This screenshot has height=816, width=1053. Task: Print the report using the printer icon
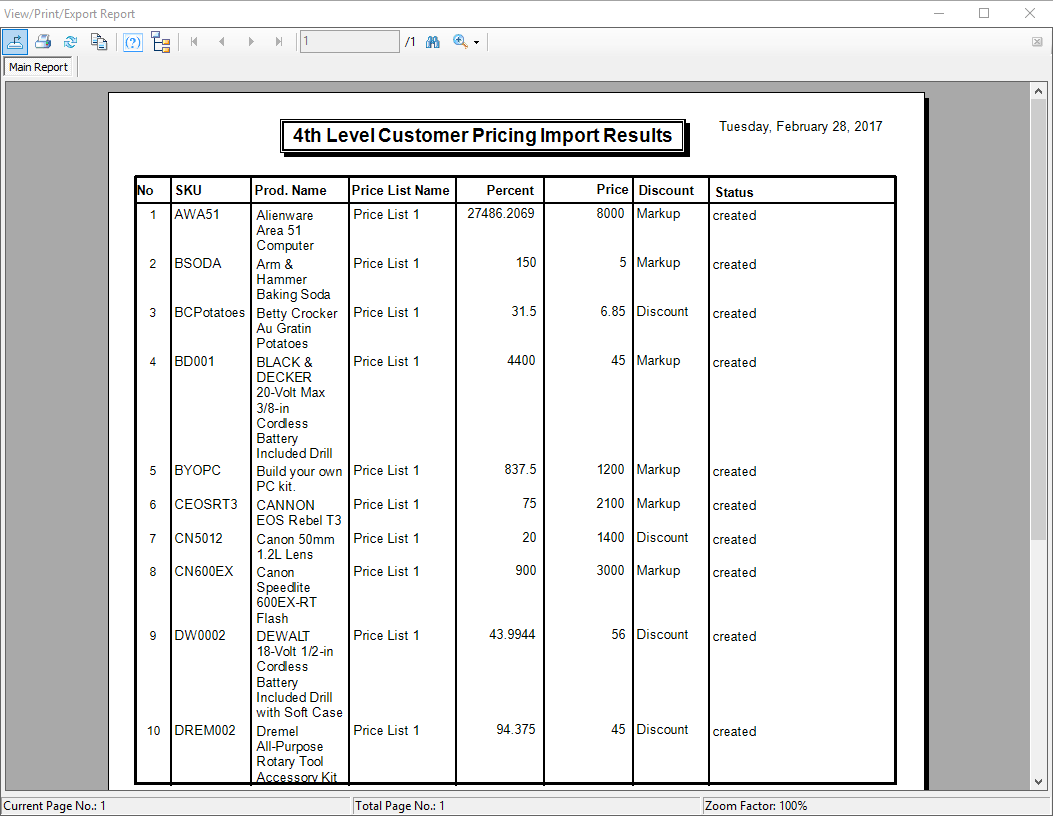[43, 42]
